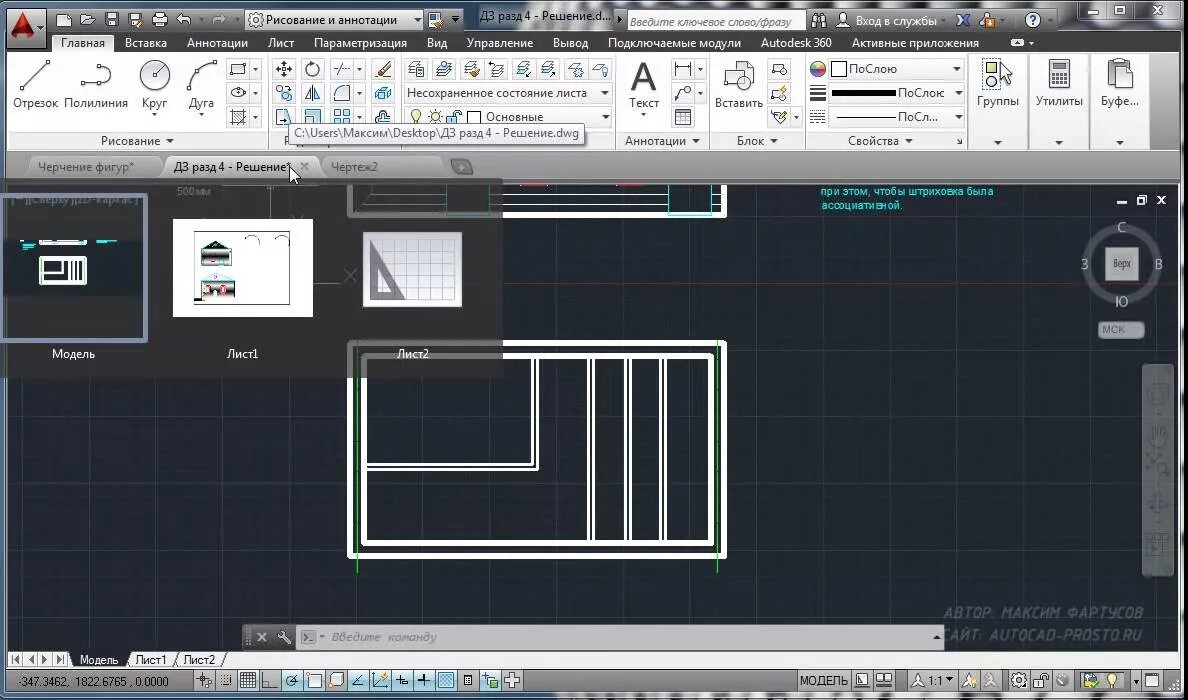
Task: Toggle transparency display in status bar
Action: click(446, 680)
